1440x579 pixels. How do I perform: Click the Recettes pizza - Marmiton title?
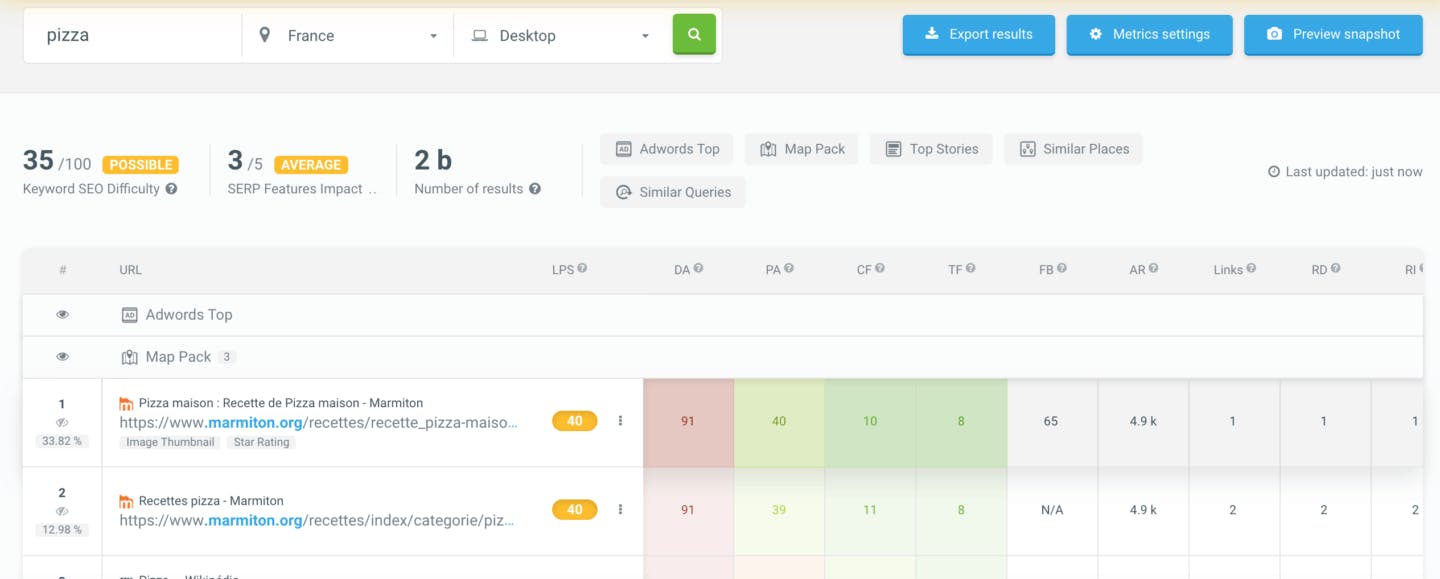211,501
